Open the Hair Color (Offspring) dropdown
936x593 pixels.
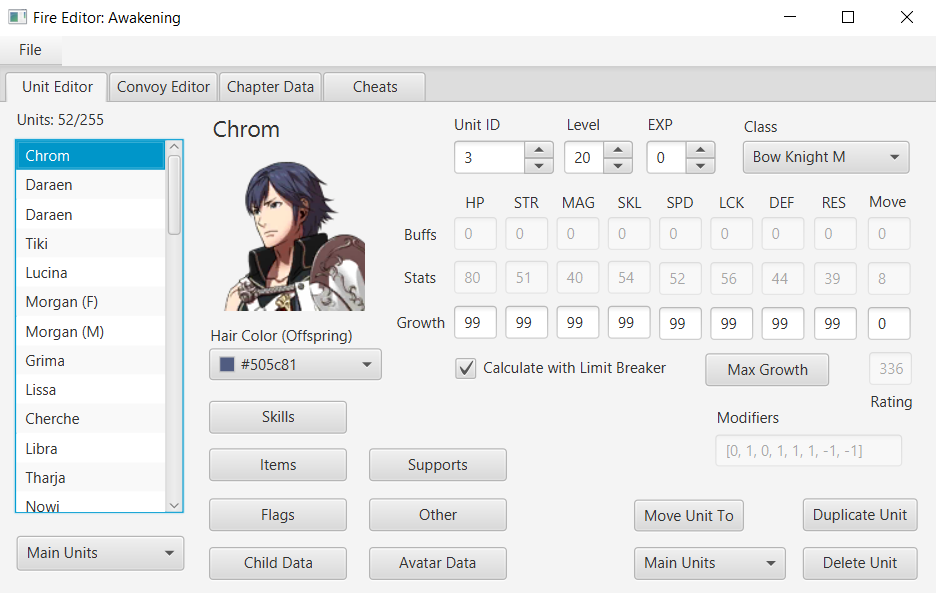[x=295, y=364]
